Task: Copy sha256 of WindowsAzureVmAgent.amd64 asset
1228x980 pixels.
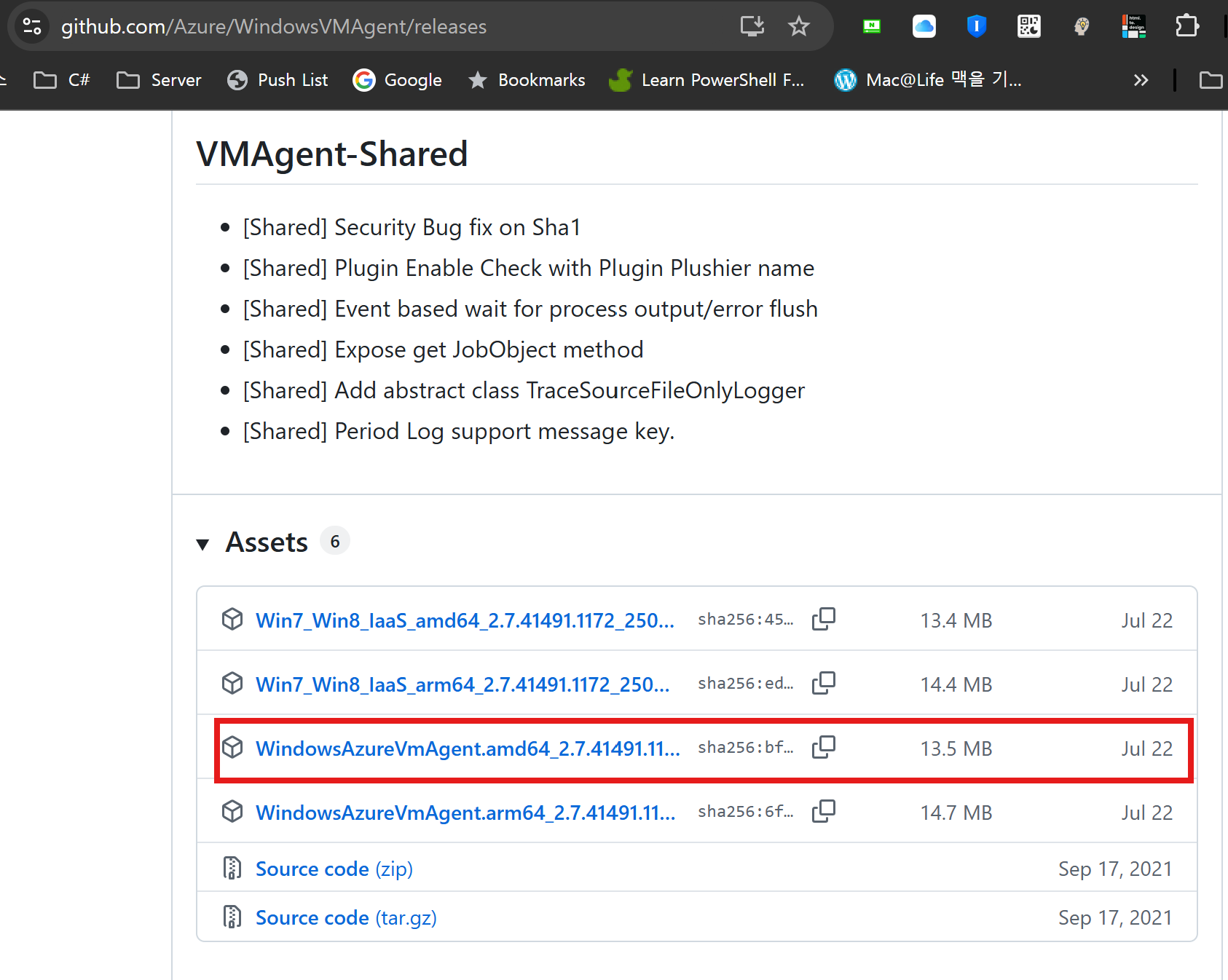Action: [x=824, y=748]
